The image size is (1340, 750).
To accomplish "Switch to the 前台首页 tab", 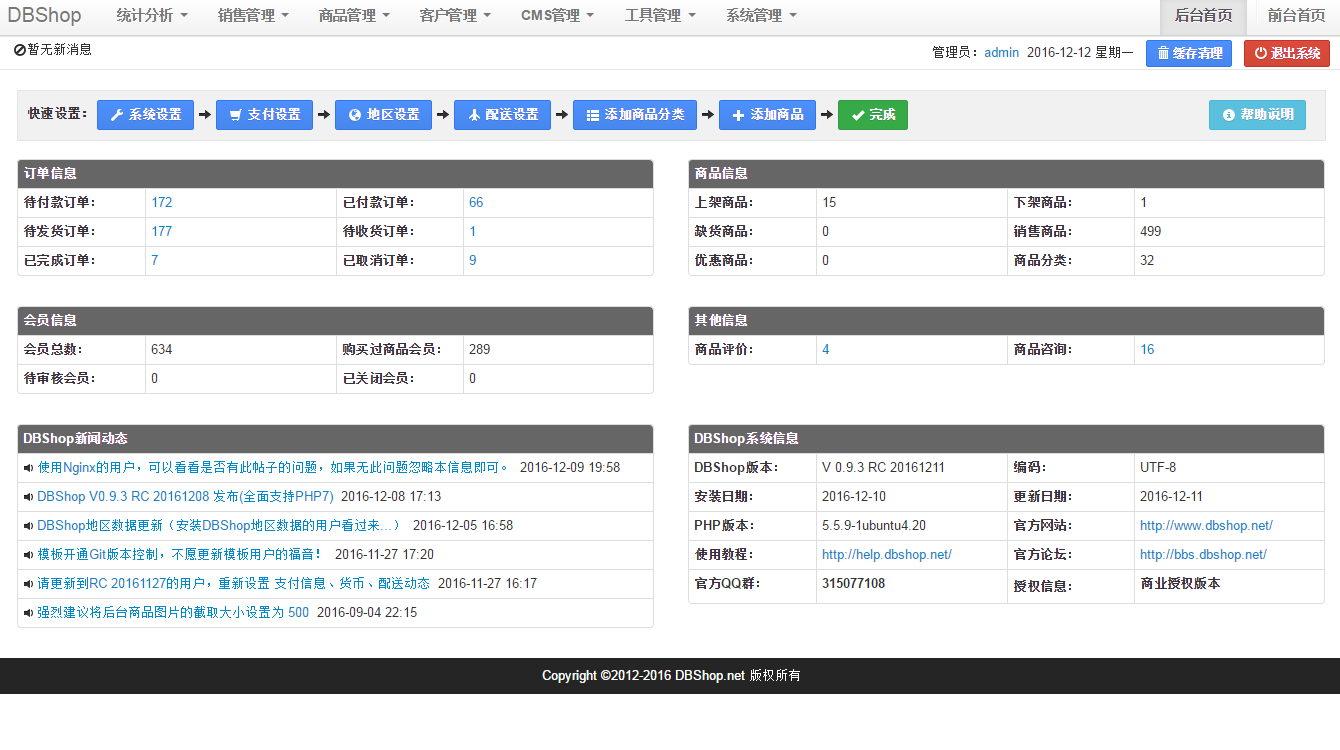I will (1296, 16).
